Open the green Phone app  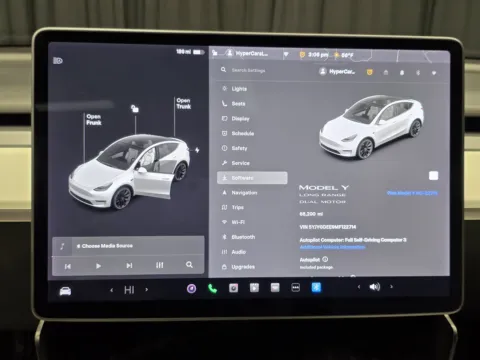[212, 289]
